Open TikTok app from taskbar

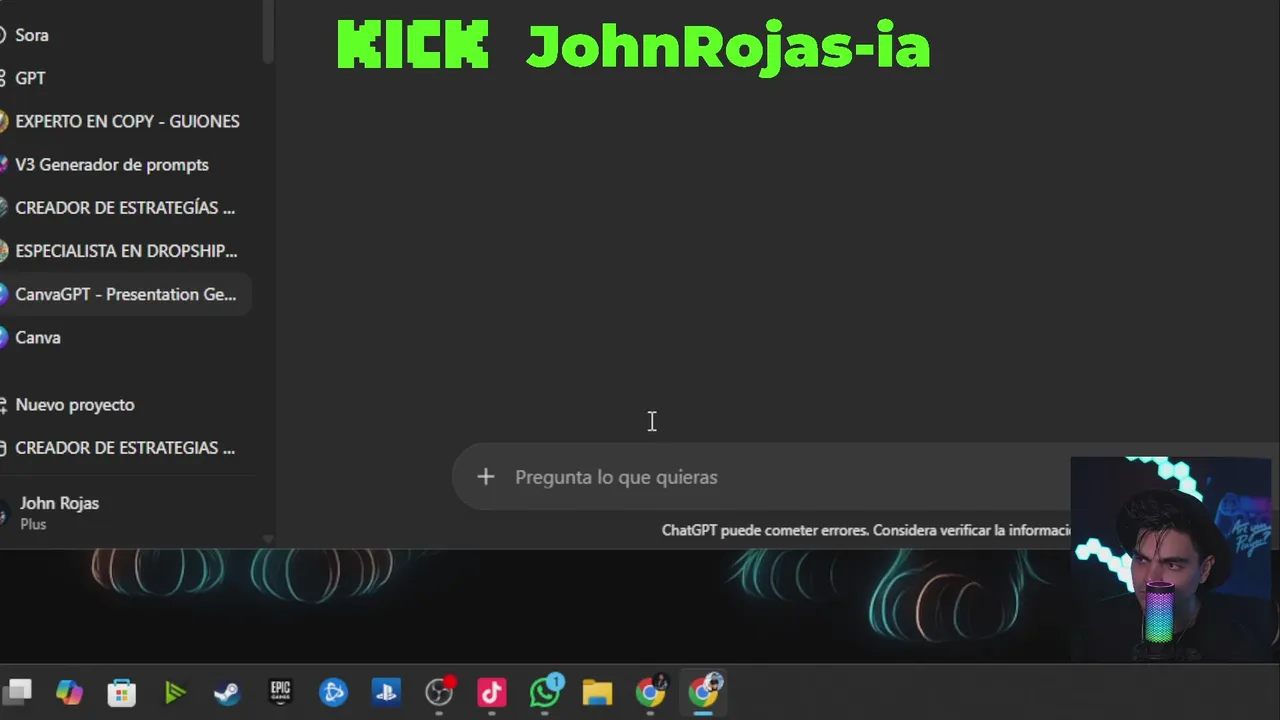(491, 692)
